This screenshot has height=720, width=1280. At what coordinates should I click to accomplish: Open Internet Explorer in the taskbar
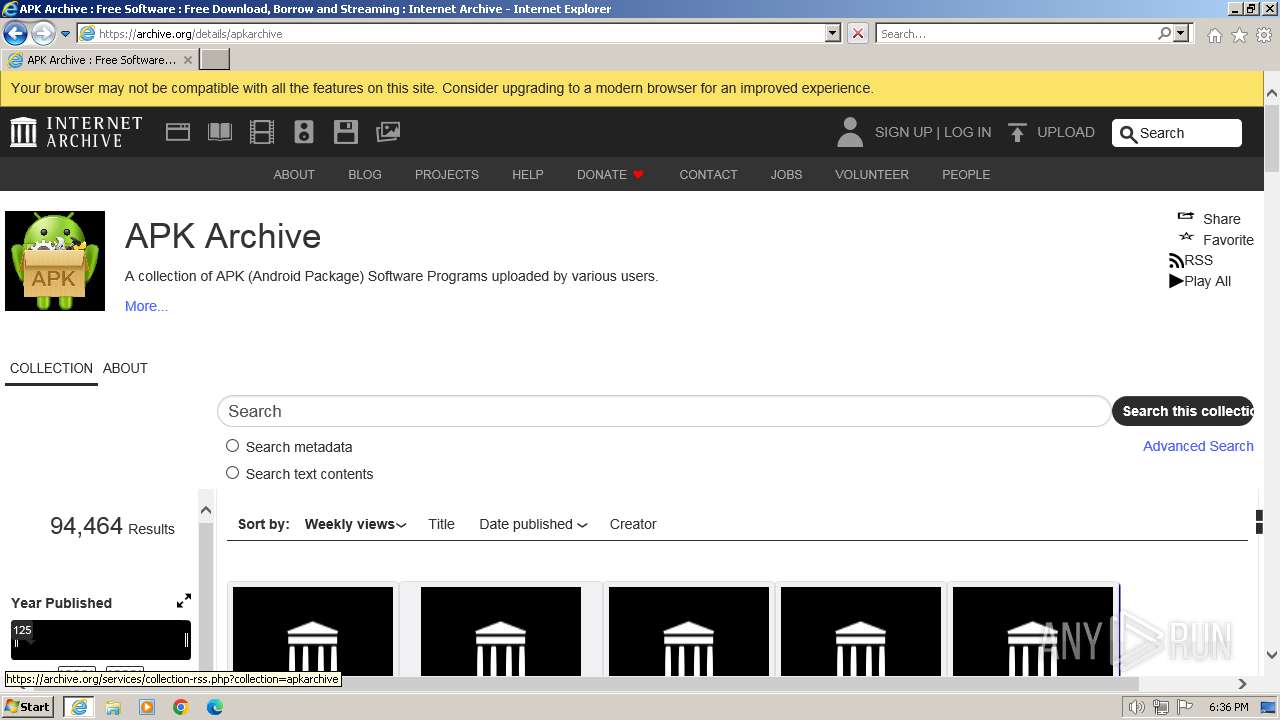(79, 707)
